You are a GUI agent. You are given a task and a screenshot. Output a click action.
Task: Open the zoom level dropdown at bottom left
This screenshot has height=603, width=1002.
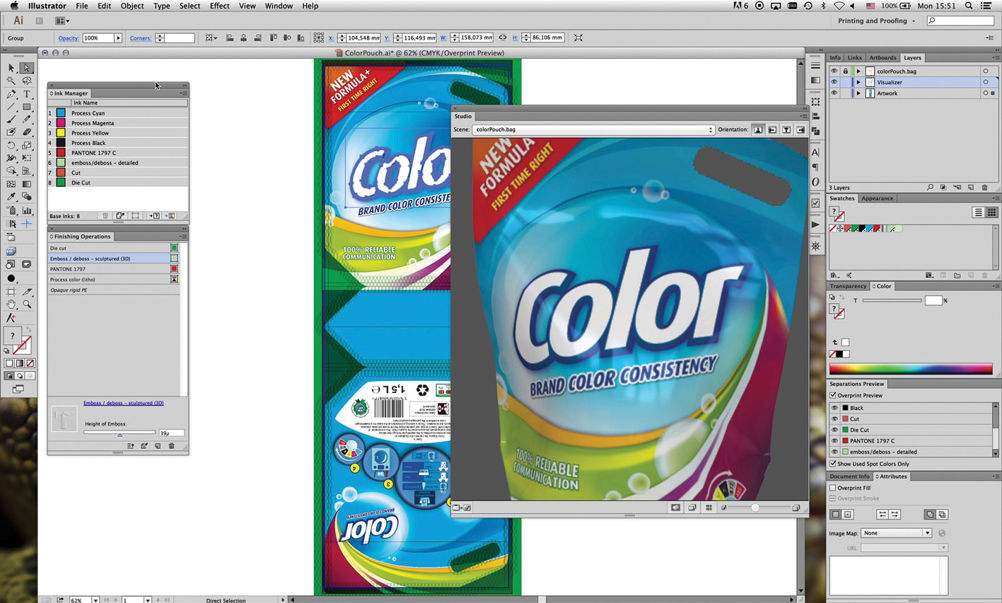[x=95, y=600]
